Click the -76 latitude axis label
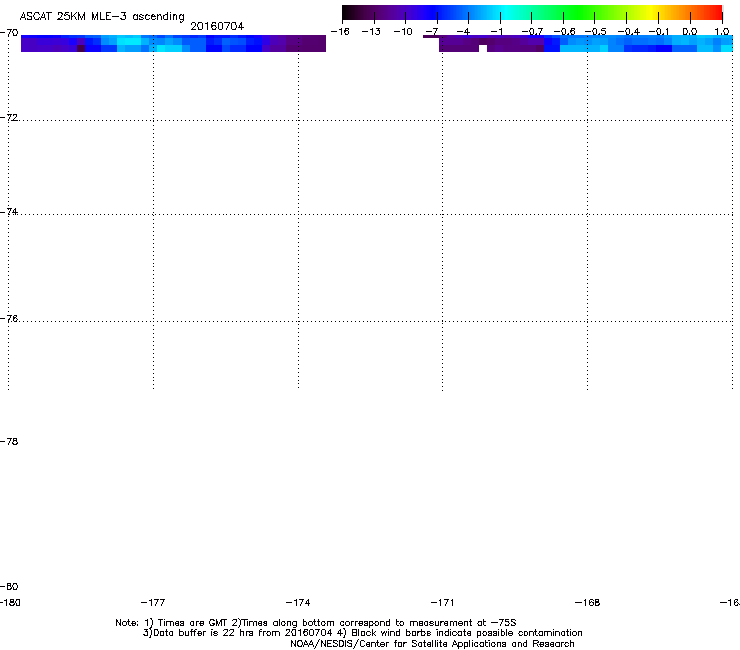This screenshot has width=740, height=650. (9, 319)
